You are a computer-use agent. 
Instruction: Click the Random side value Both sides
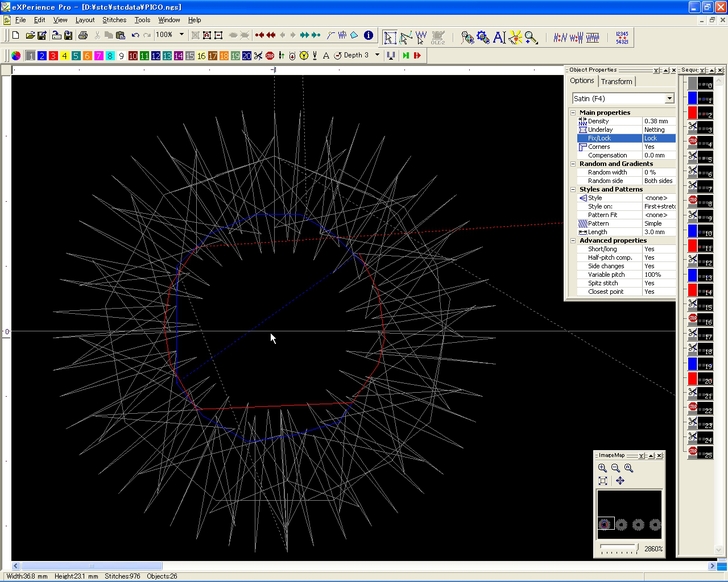(x=659, y=181)
